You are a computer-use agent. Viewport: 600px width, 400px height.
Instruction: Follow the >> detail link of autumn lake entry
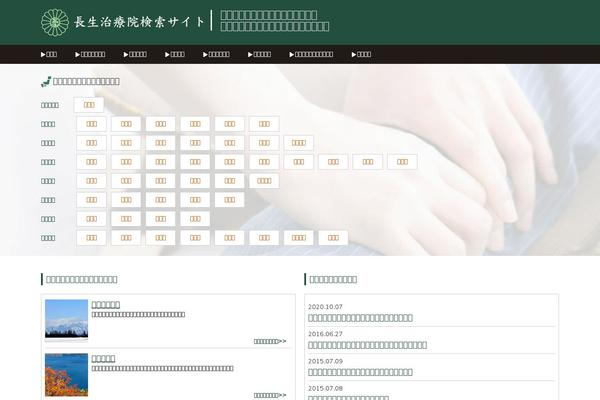coord(270,395)
